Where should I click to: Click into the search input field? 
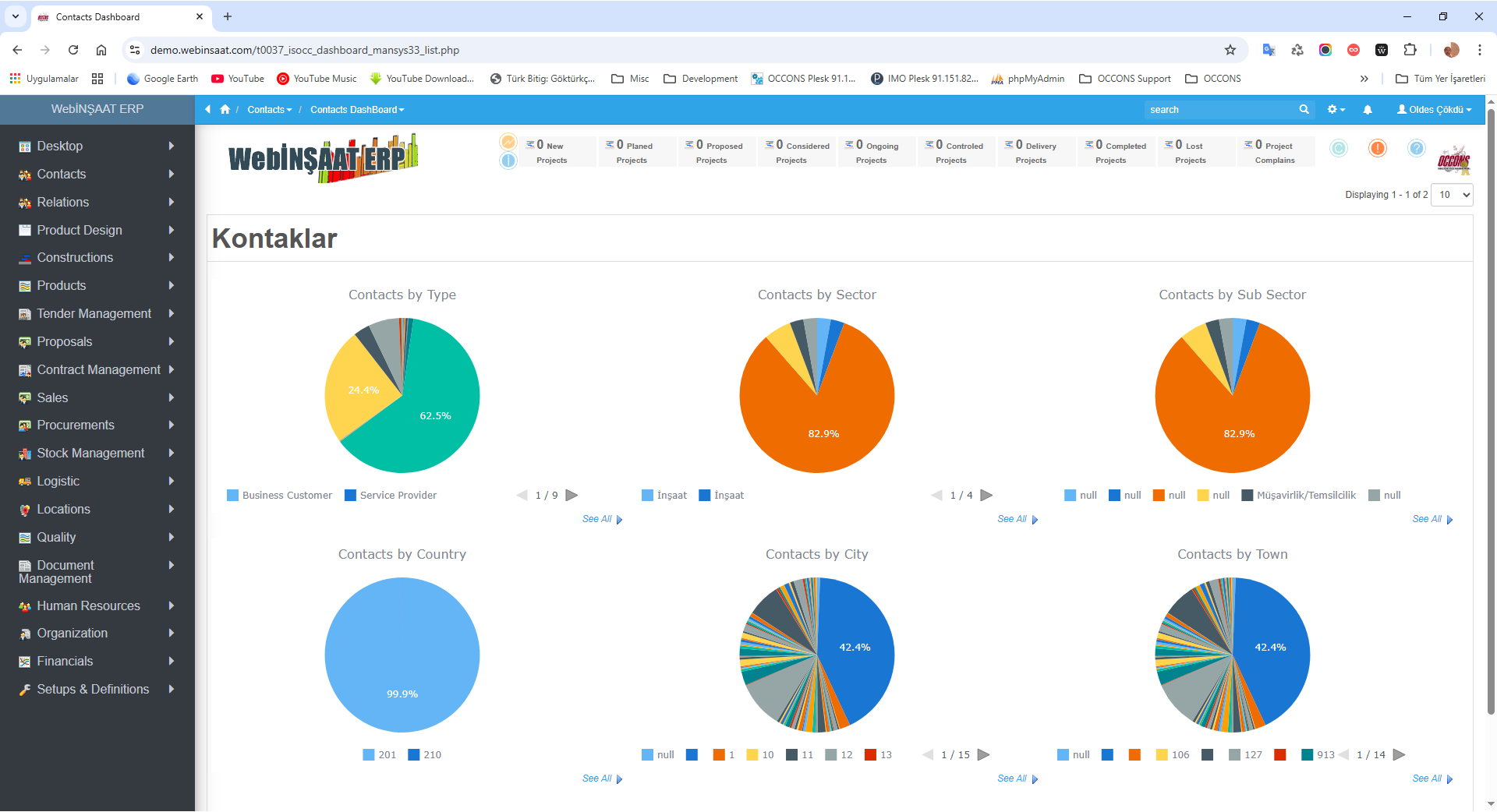tap(1219, 110)
